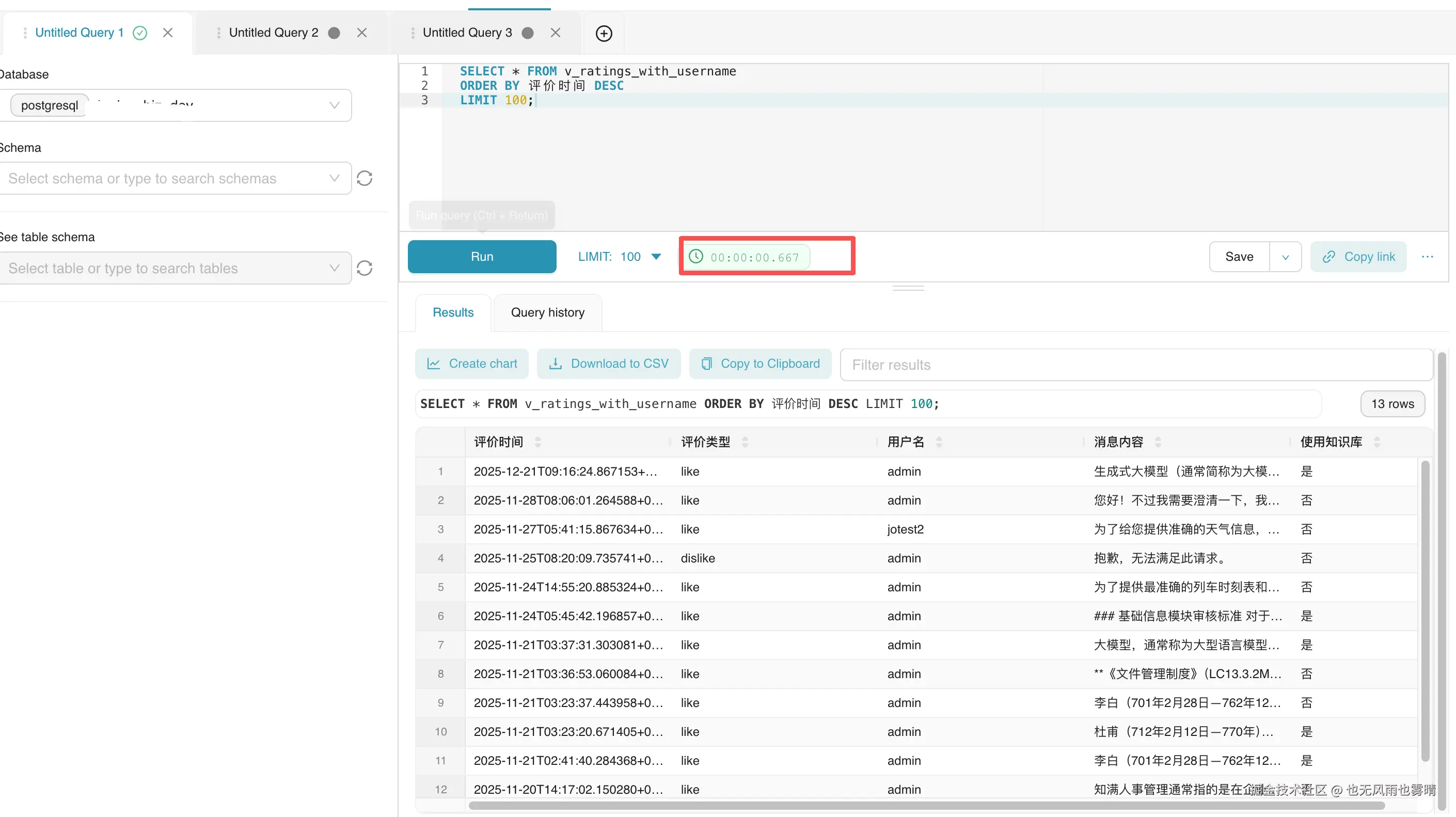Run the SQL query
This screenshot has width=1456, height=817.
tap(482, 257)
